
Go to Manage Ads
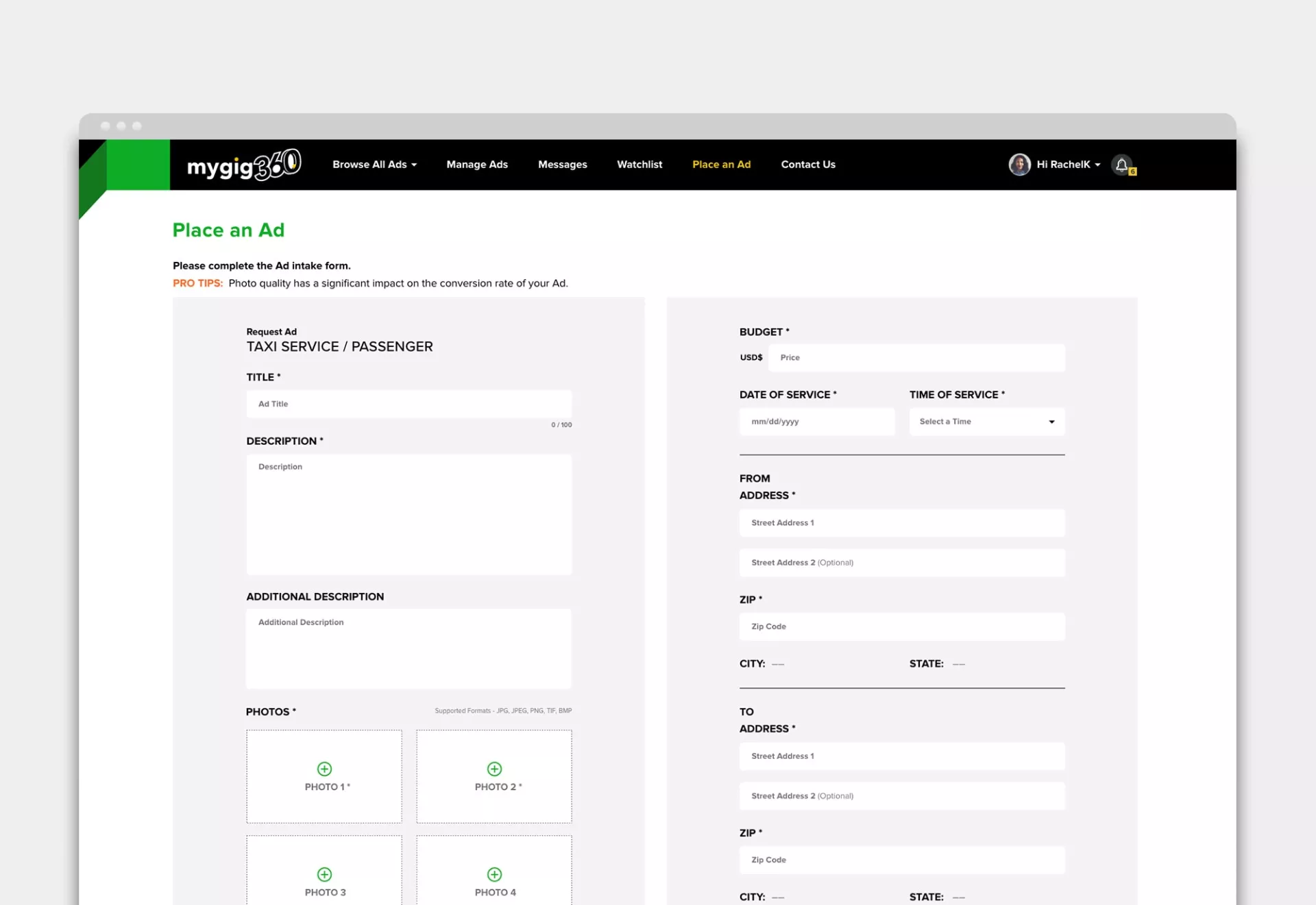point(477,165)
